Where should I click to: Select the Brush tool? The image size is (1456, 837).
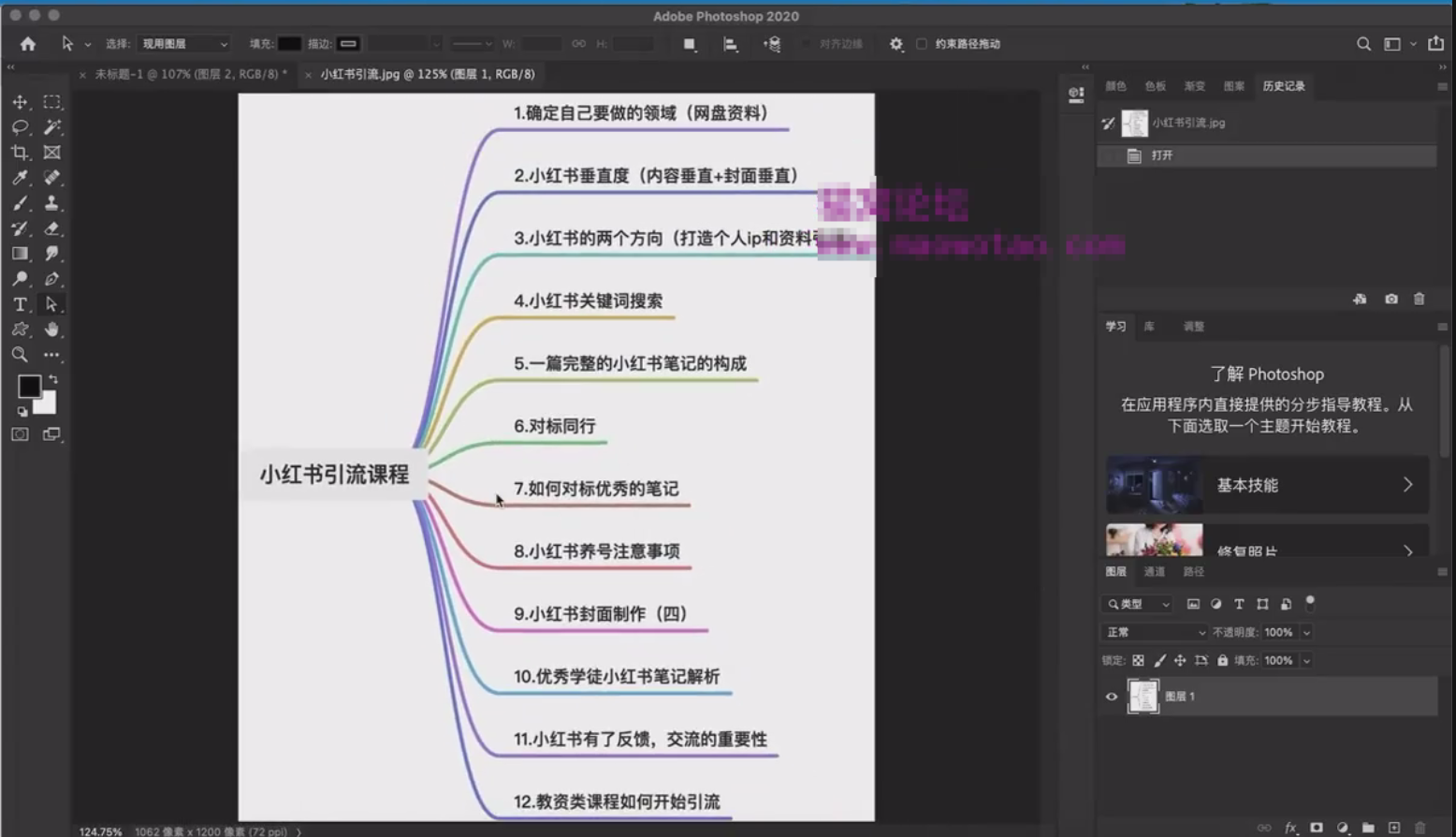[20, 203]
